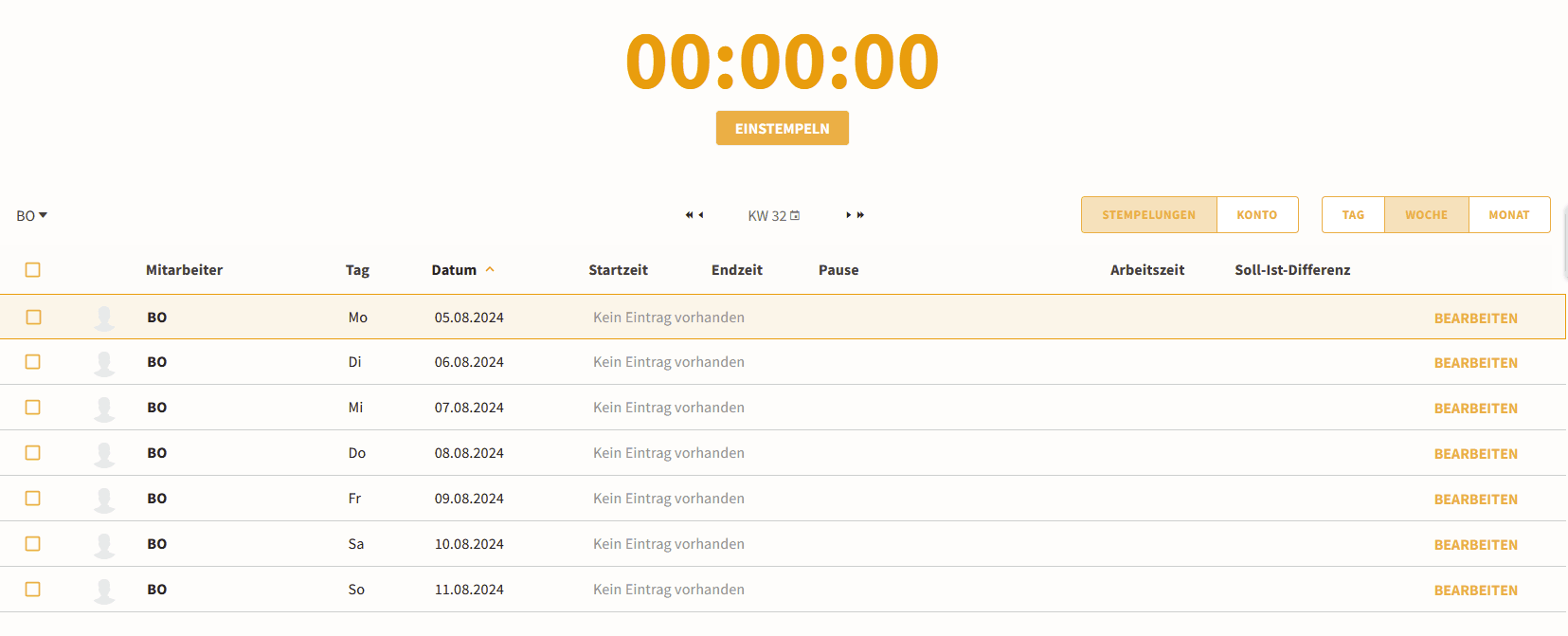Tick the select-all checkbox in the table header
Image resolution: width=1568 pixels, height=636 pixels.
coord(33,270)
